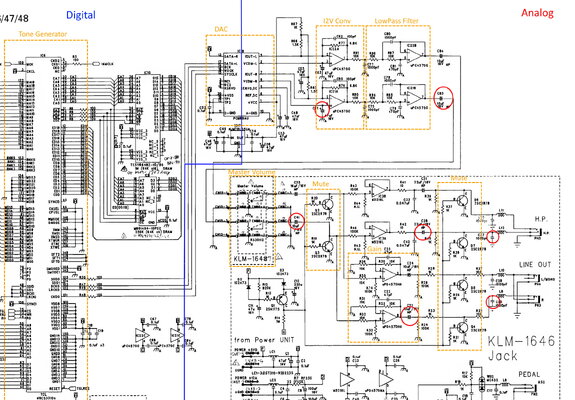
Task: Click the "Gain" block label
Action: click(x=374, y=249)
